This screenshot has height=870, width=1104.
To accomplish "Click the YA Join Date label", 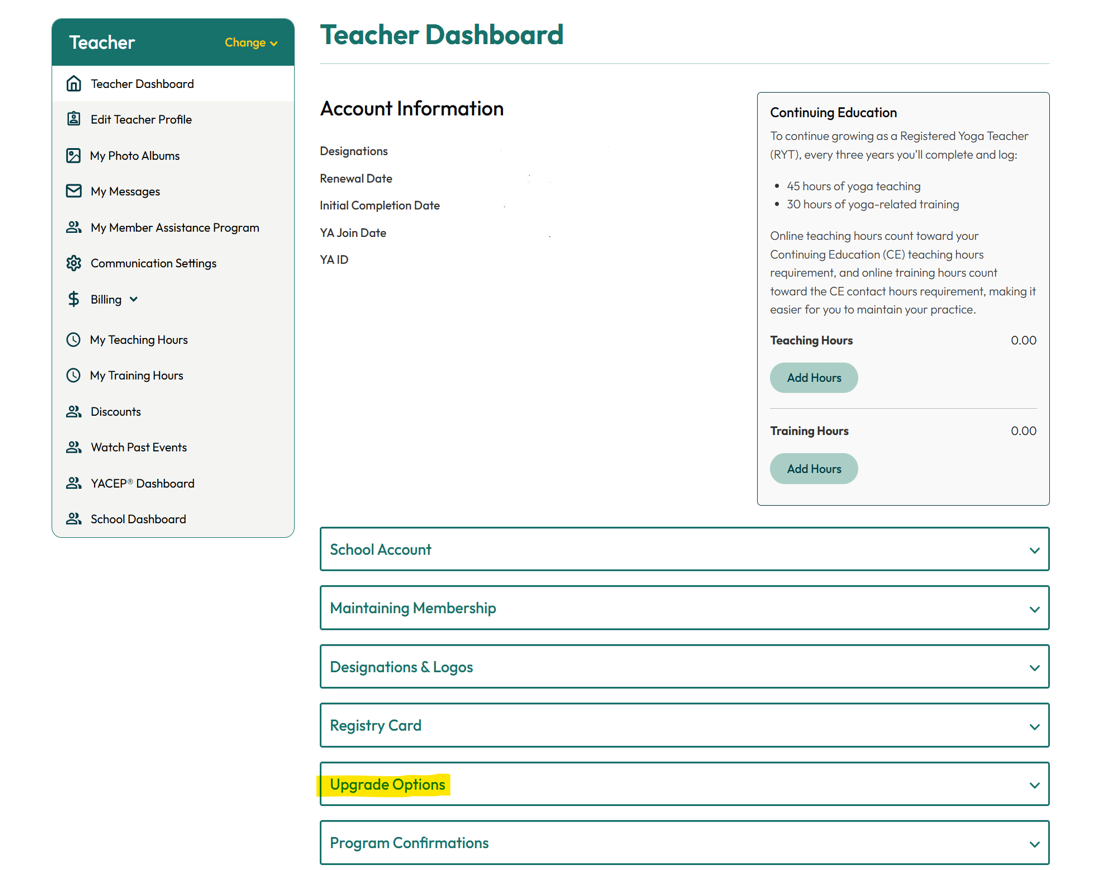I will pos(353,233).
